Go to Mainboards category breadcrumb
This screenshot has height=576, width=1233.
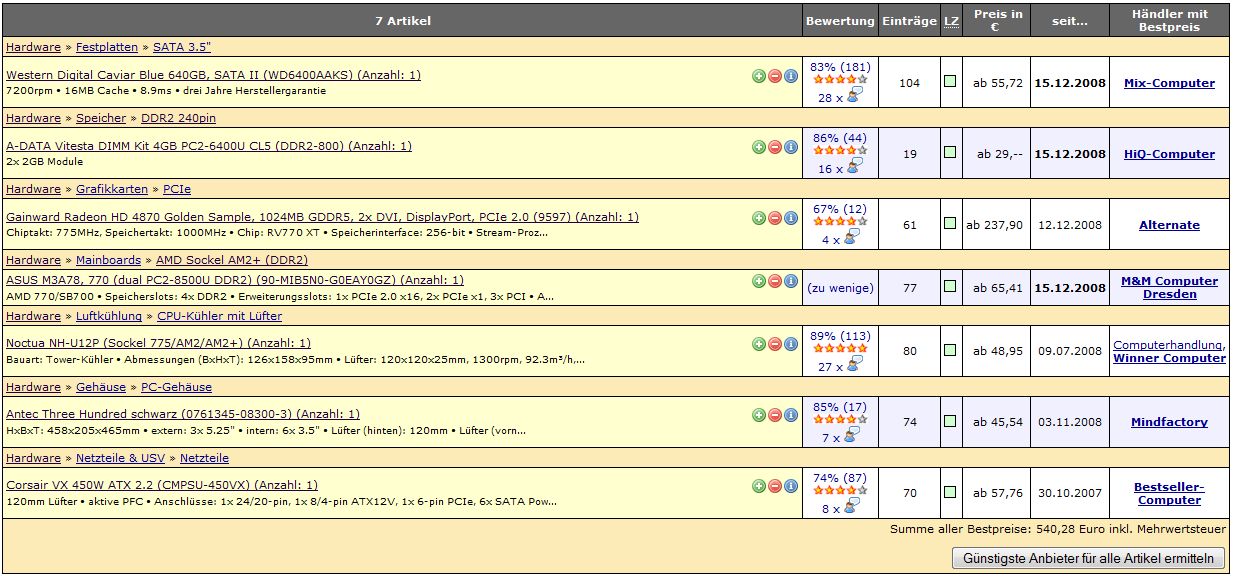(x=108, y=260)
